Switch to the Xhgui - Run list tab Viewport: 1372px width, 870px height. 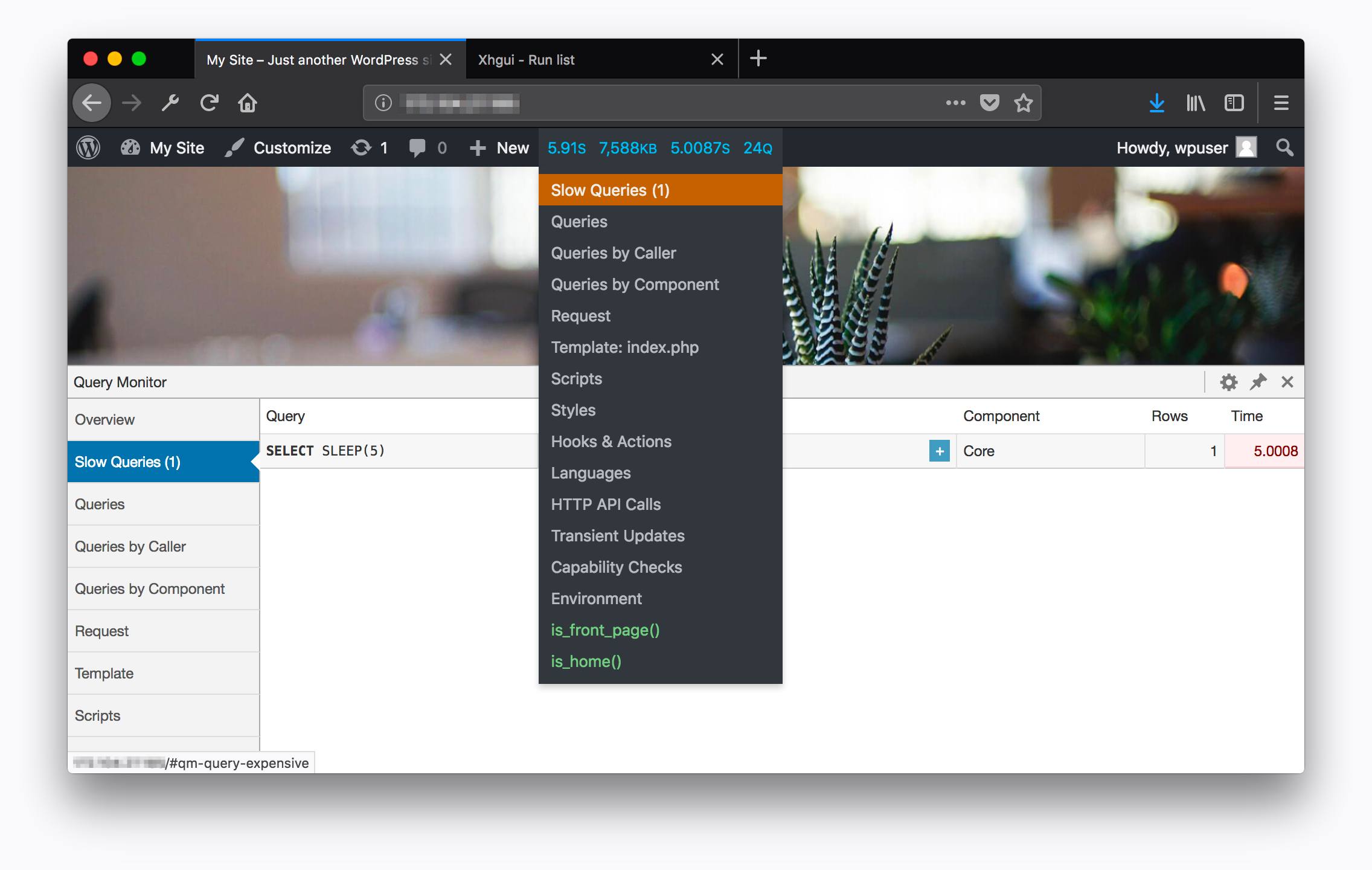525,59
